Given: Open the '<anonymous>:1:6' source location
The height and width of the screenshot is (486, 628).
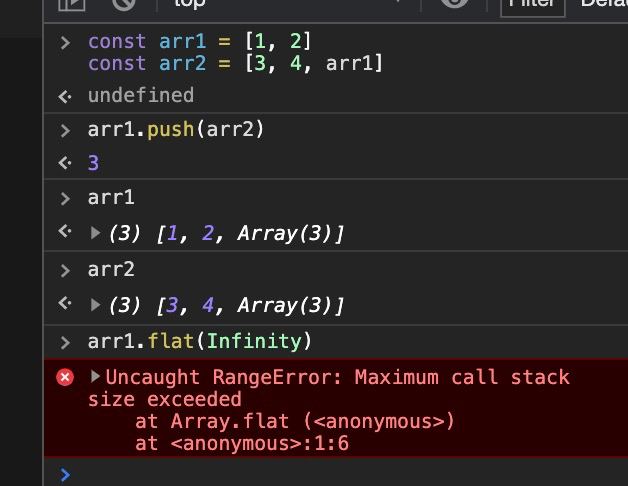Looking at the screenshot, I should pyautogui.click(x=260, y=444).
